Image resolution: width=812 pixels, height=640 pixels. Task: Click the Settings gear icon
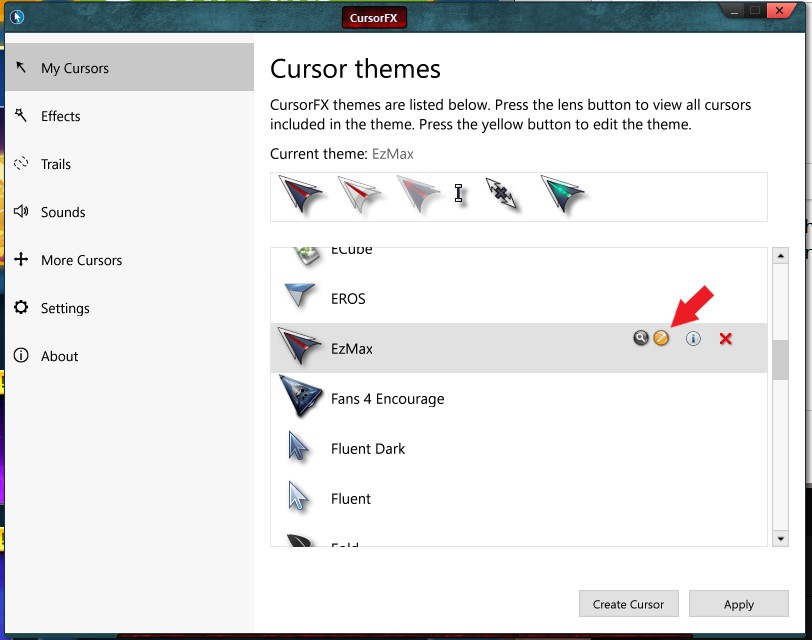(21, 307)
